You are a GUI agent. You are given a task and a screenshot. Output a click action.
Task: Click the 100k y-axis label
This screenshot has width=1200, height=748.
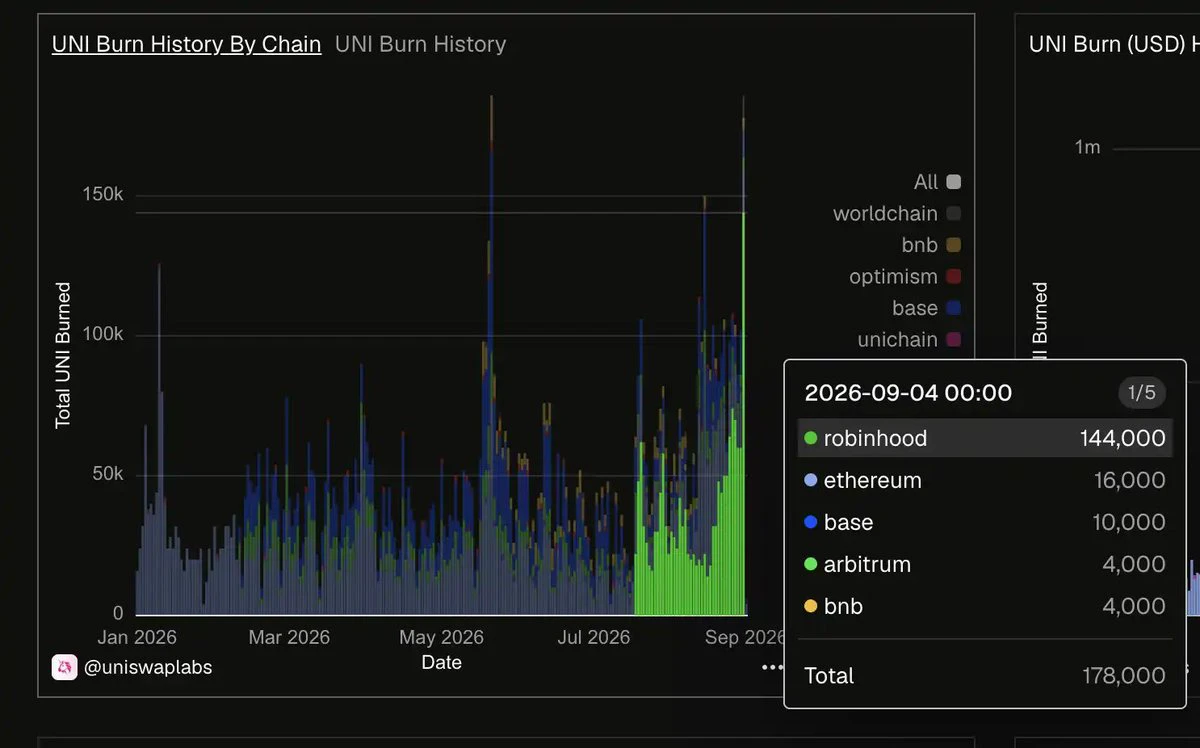(102, 334)
